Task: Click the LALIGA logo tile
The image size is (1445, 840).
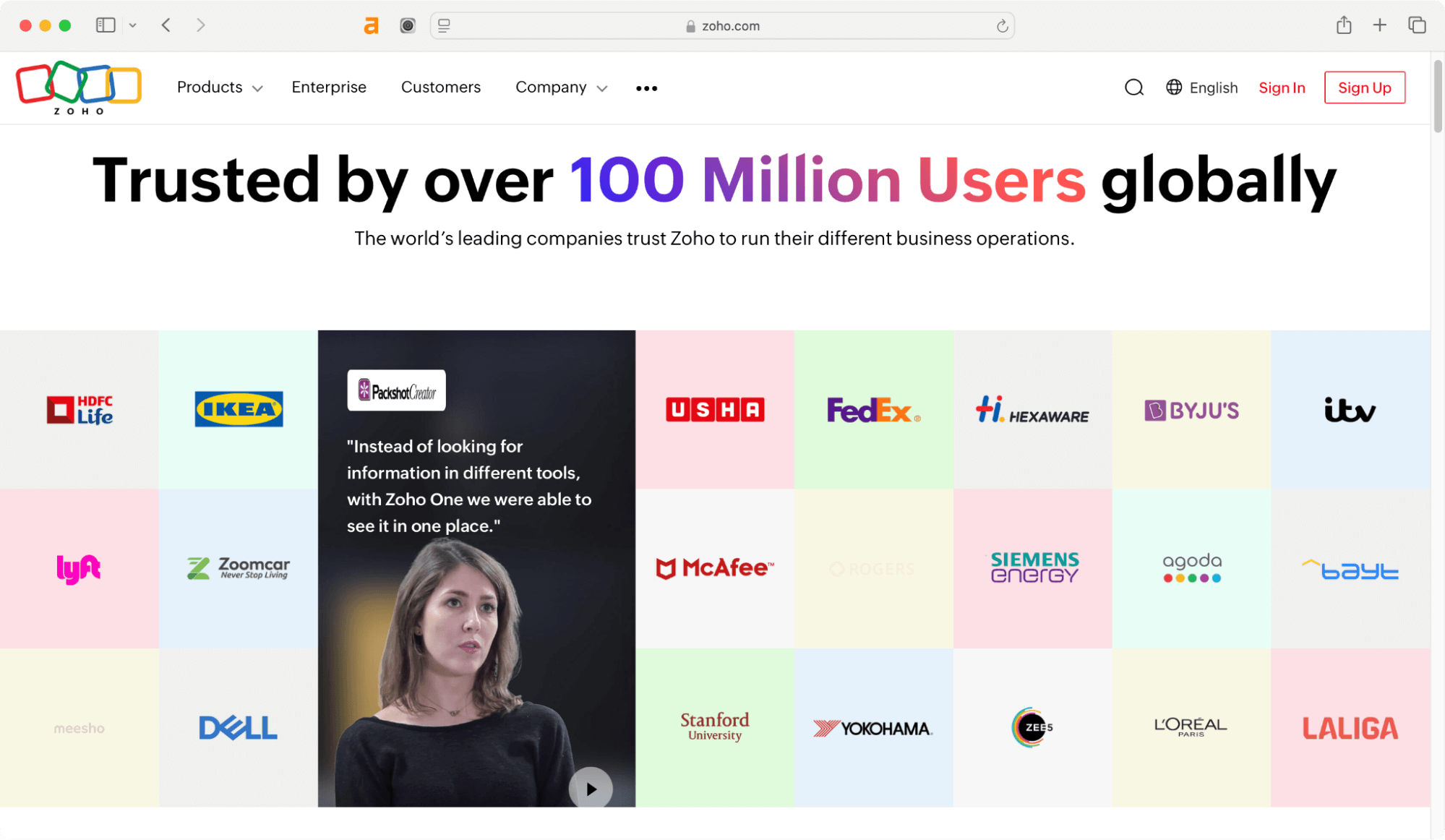Action: point(1350,728)
